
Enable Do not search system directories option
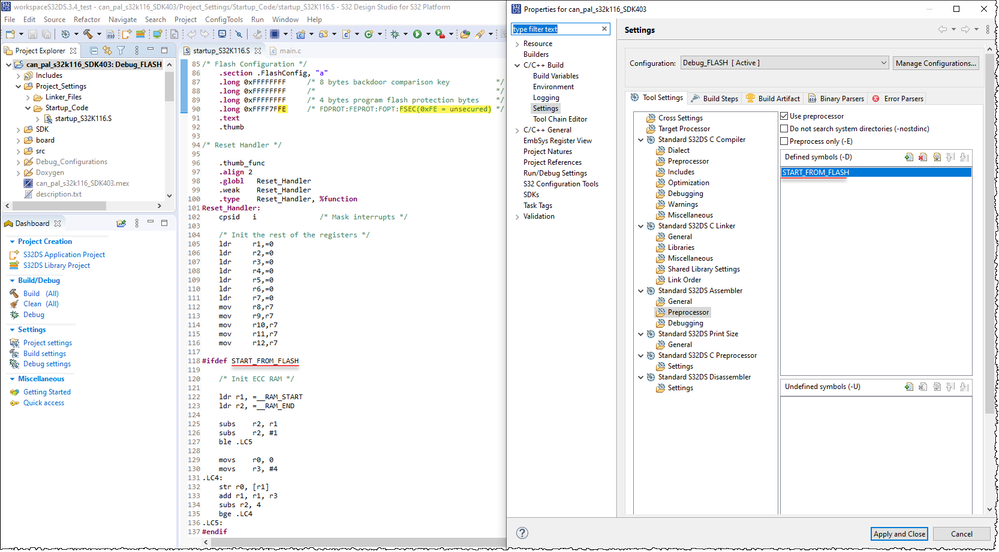tap(784, 129)
